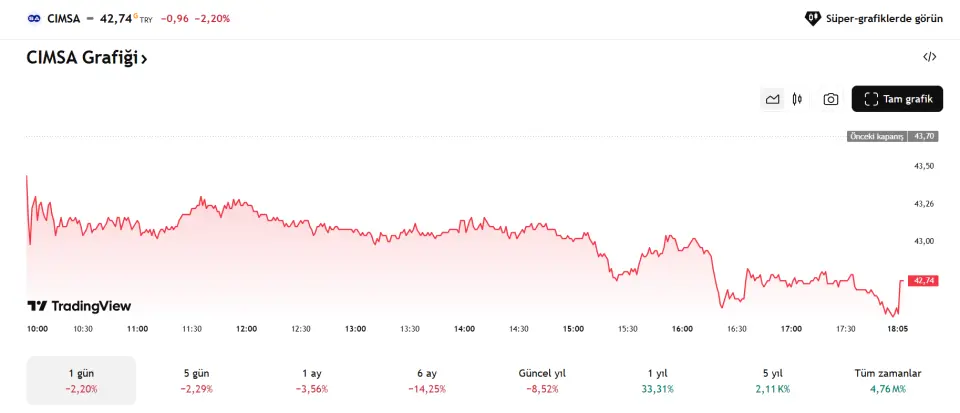
Task: Click the TradingView logo on chart
Action: (x=79, y=306)
